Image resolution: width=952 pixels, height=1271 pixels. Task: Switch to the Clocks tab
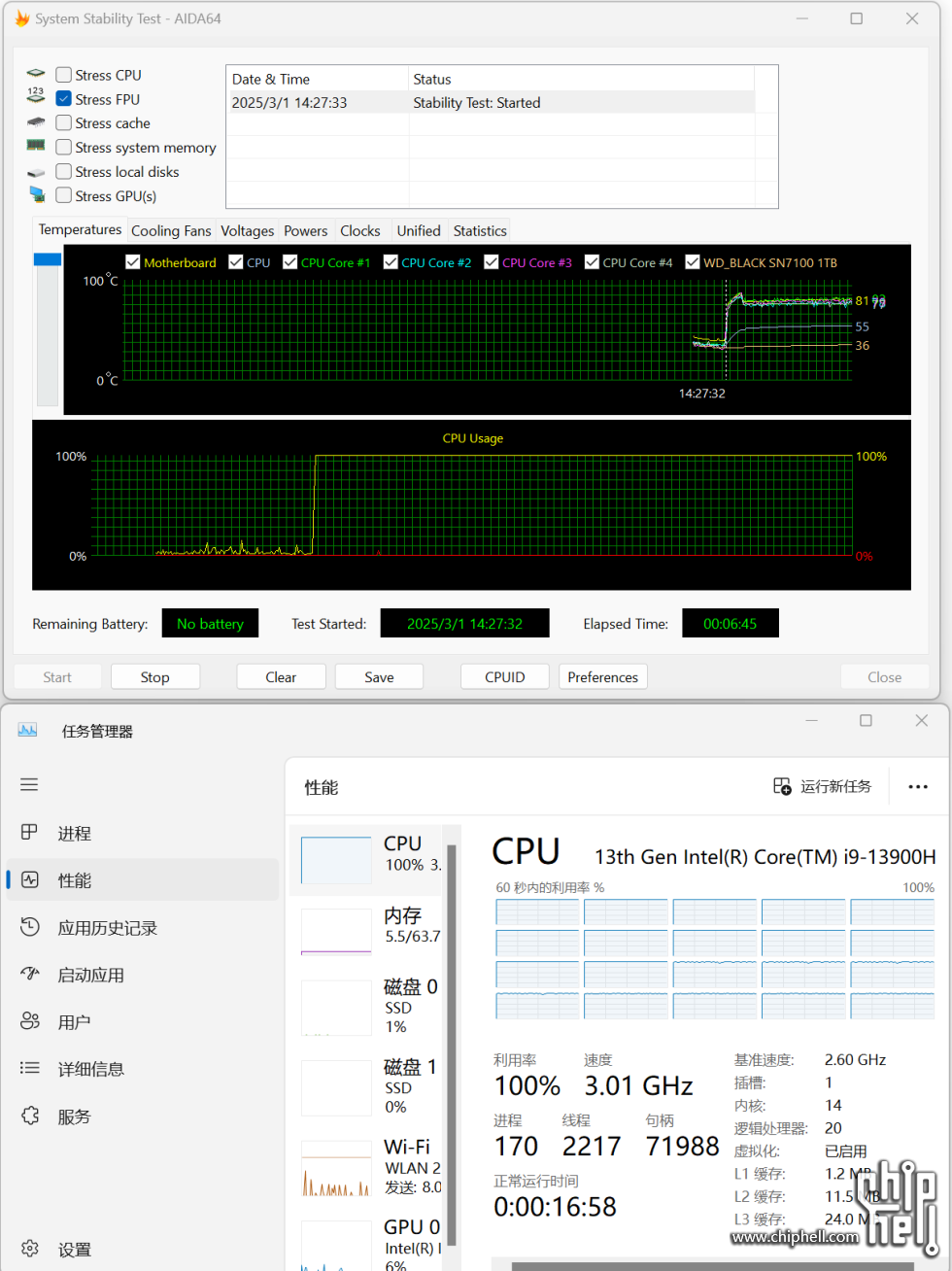(360, 231)
